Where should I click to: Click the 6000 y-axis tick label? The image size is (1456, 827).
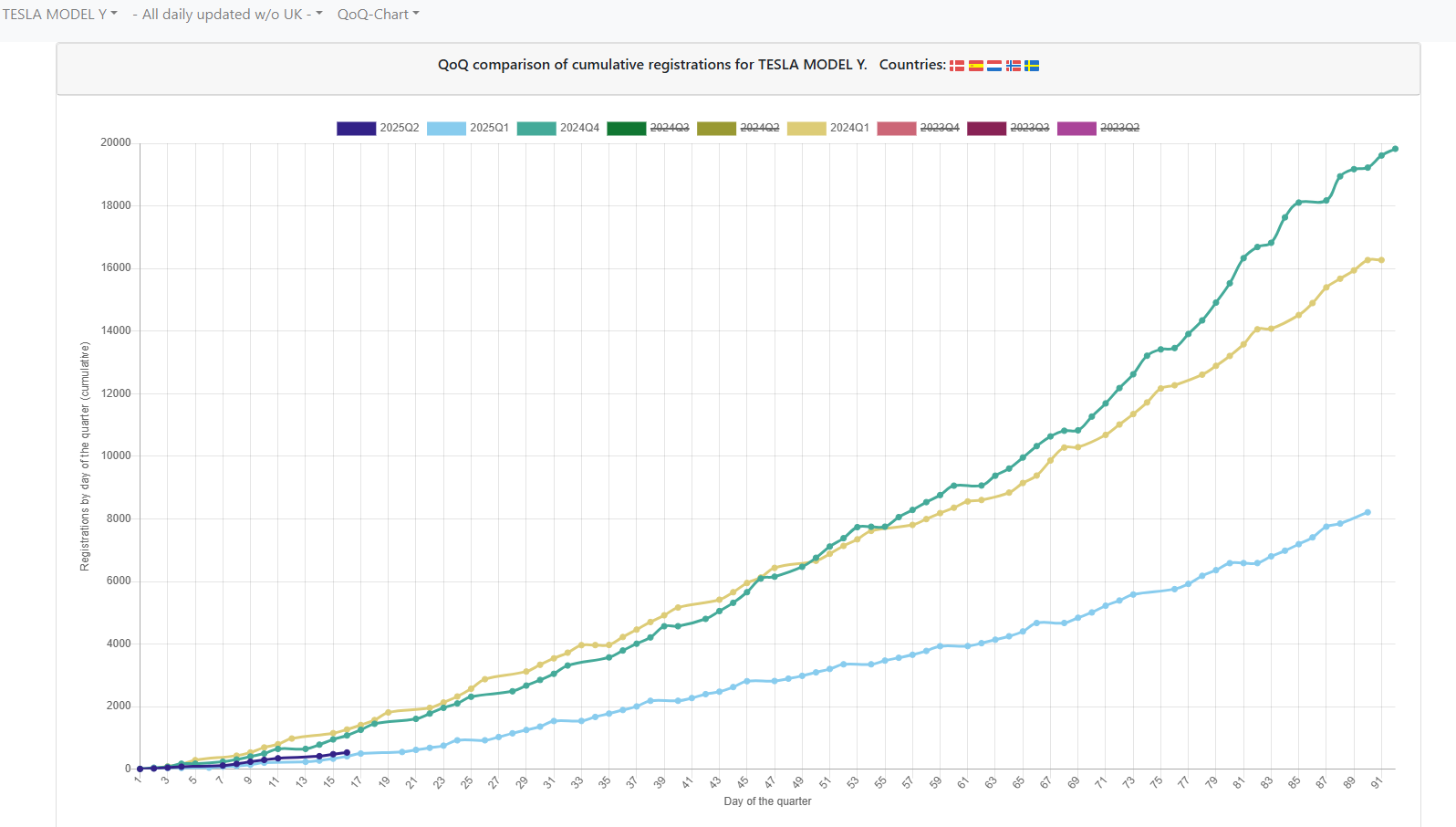119,581
